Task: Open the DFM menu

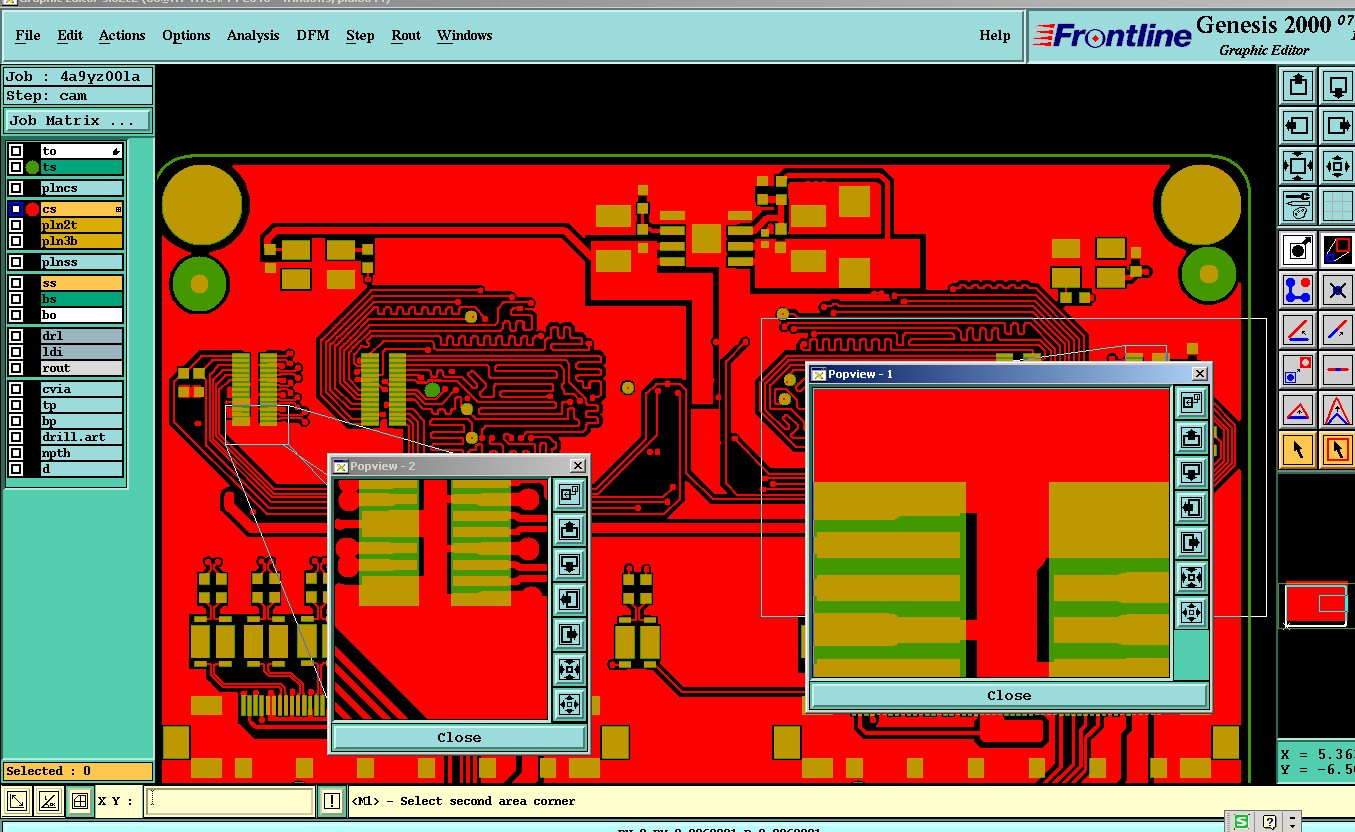Action: click(312, 35)
